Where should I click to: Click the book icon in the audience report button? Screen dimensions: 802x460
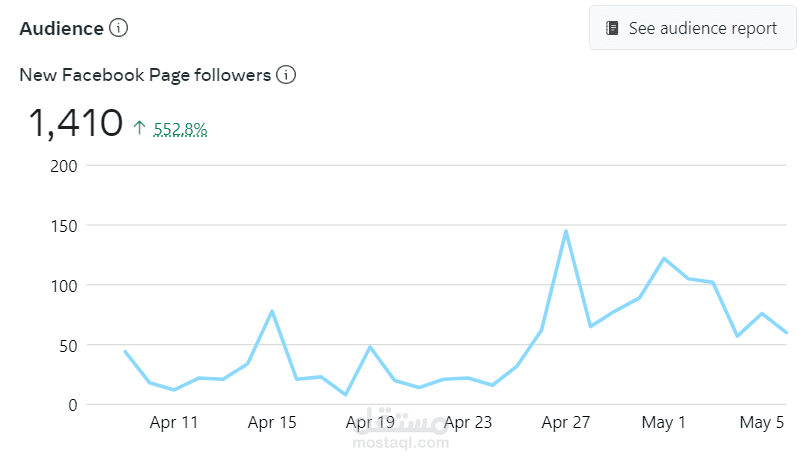(612, 28)
